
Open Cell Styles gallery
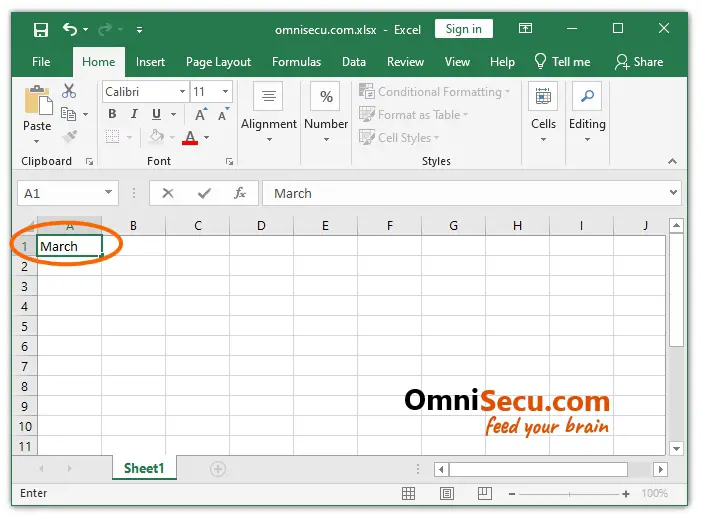pos(399,138)
